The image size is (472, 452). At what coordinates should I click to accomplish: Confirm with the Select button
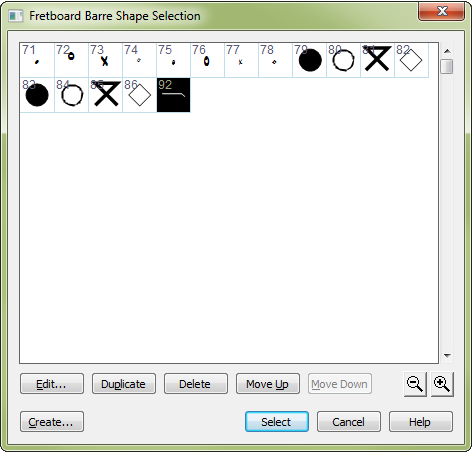[x=277, y=422]
